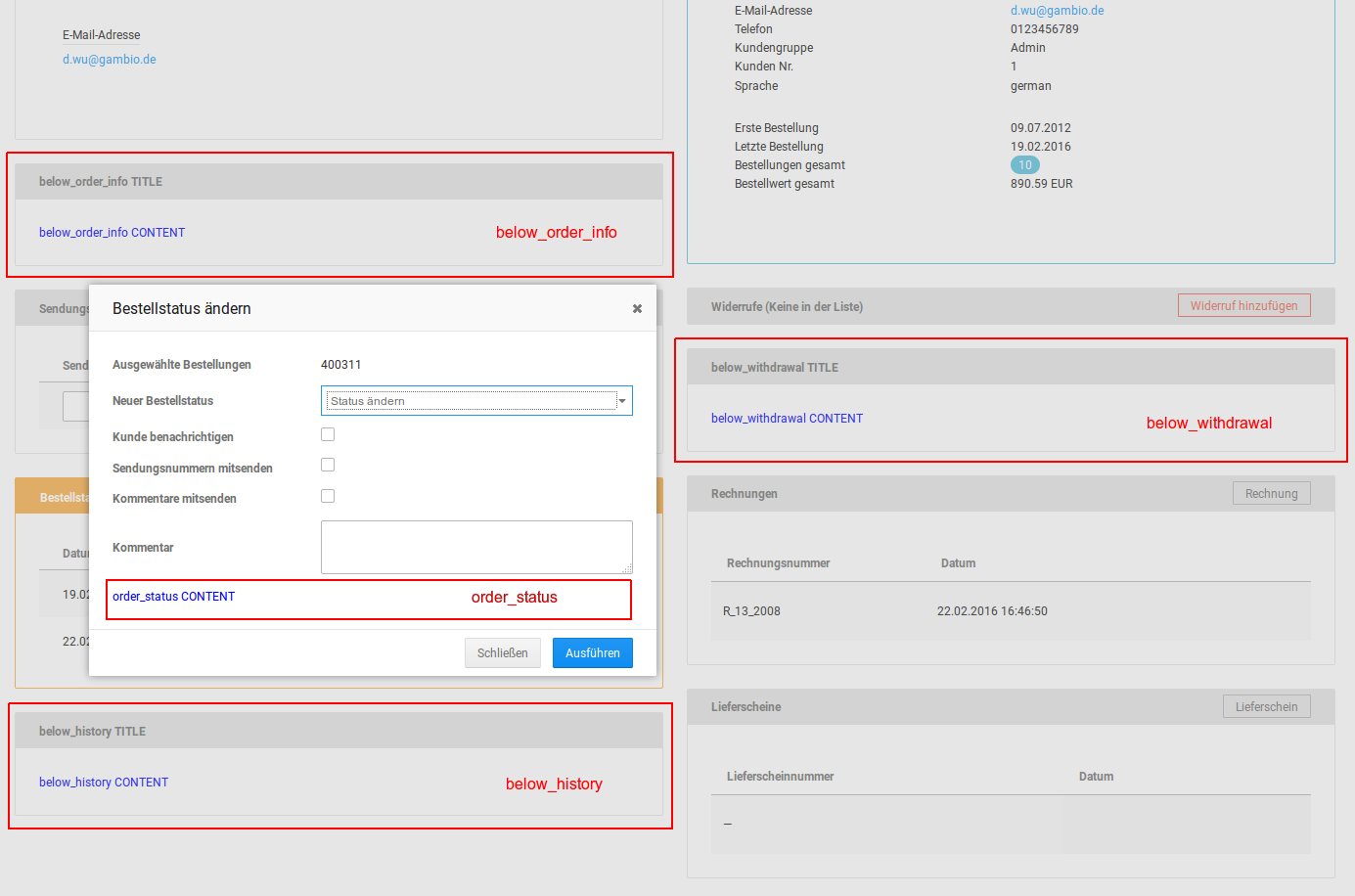Enable Kunde benachrichtigen checkbox
This screenshot has width=1355, height=896.
pos(328,434)
